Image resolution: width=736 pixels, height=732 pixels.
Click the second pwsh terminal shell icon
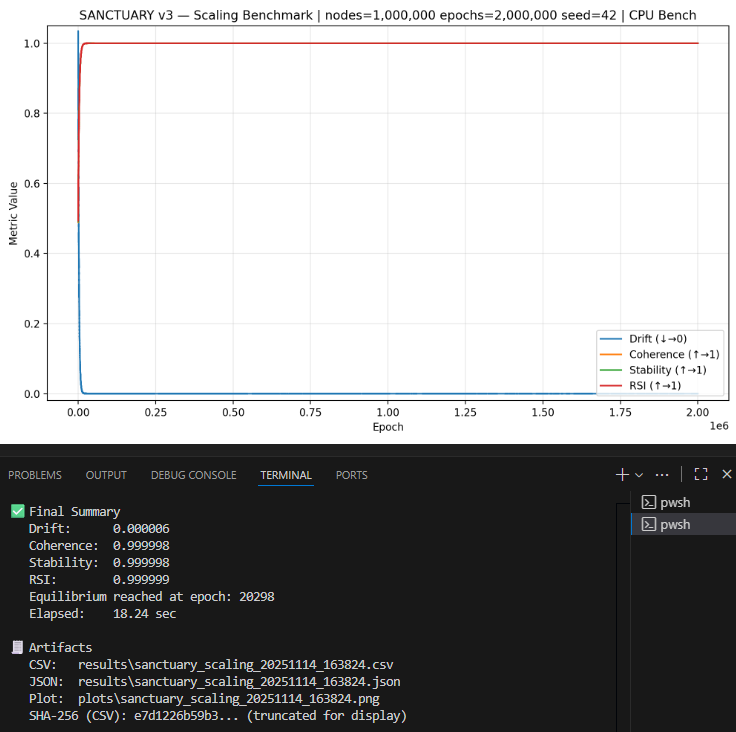[x=649, y=524]
